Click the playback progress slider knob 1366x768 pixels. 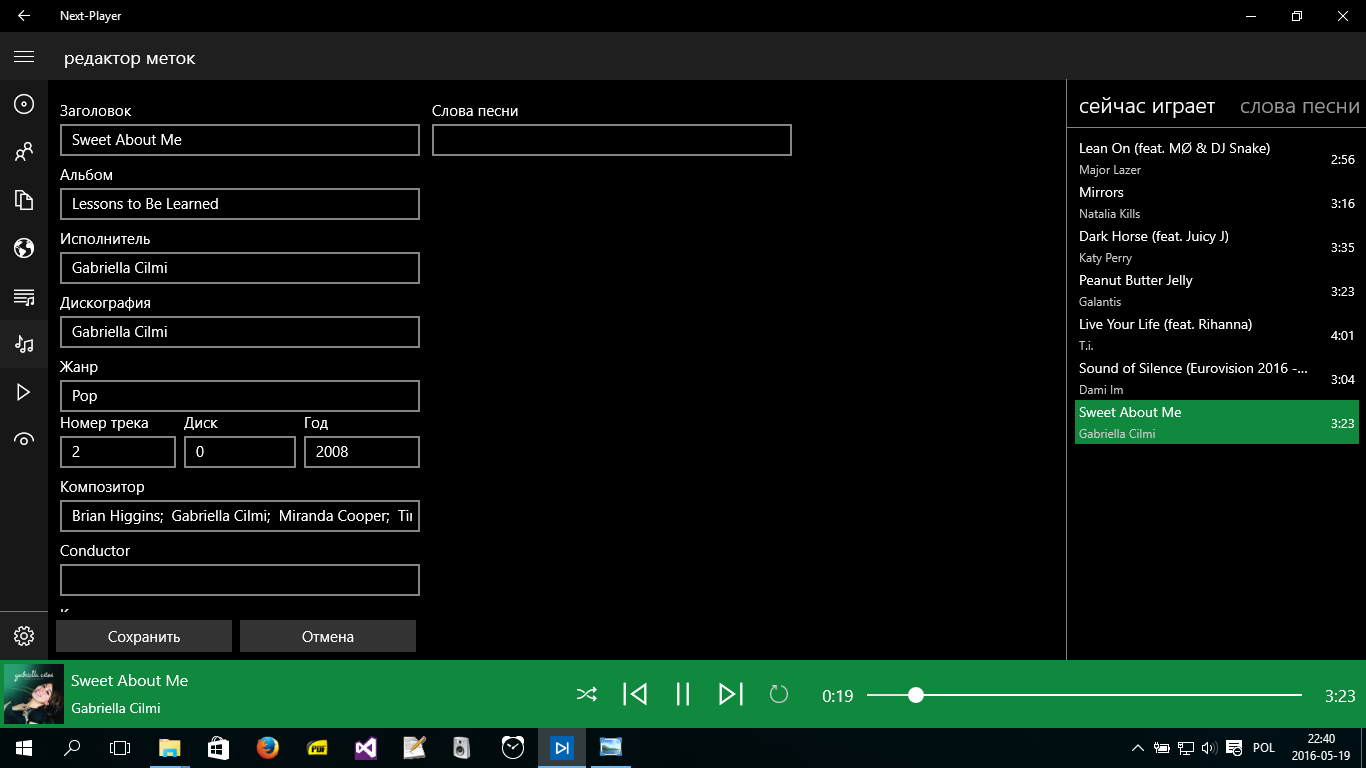[x=915, y=695]
